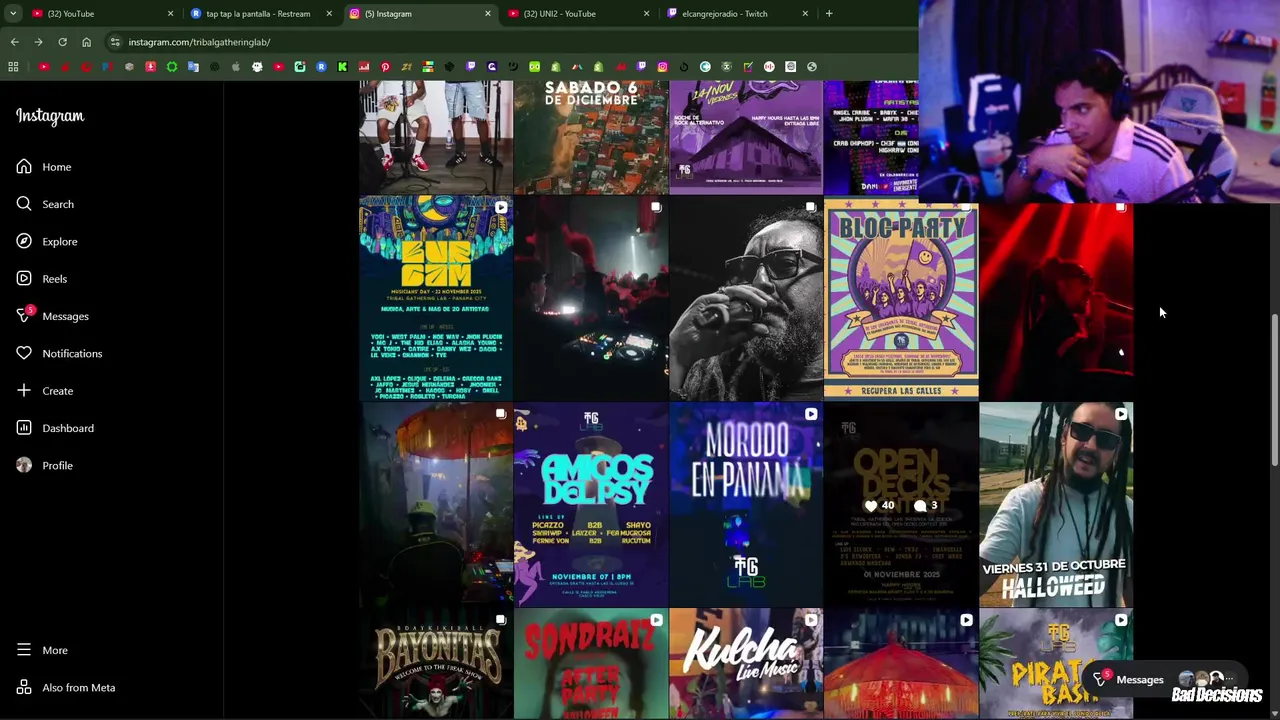This screenshot has width=1280, height=720.
Task: Open the site information icon in address bar
Action: click(115, 42)
